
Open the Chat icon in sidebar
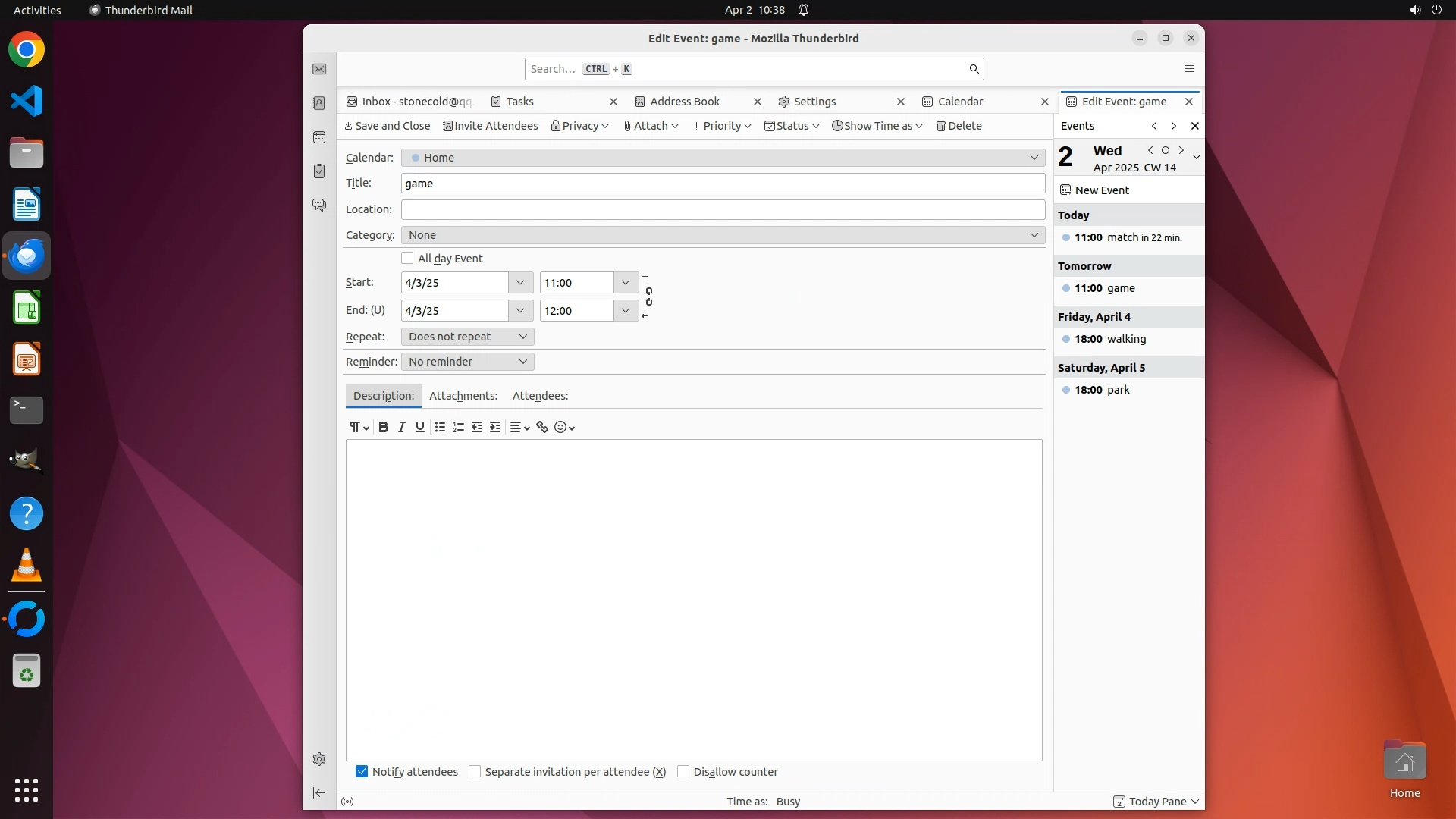(x=319, y=206)
